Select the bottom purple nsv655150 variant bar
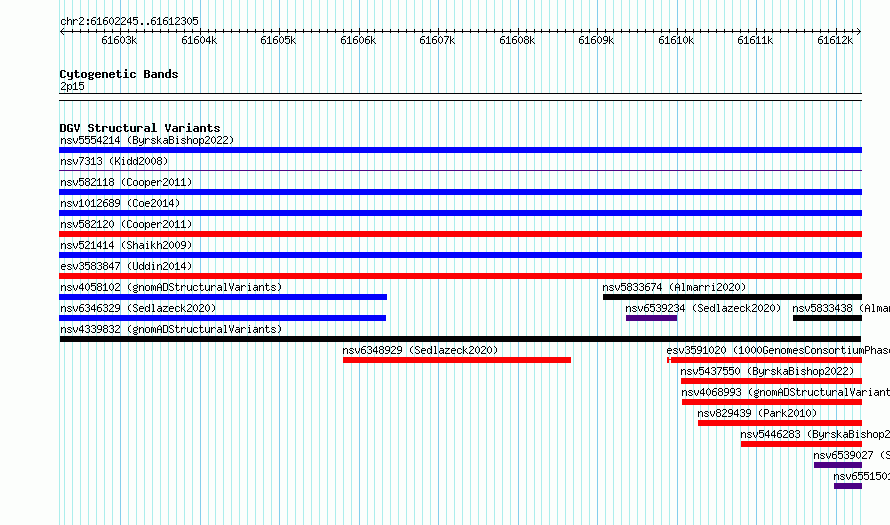The image size is (890, 525). [848, 486]
